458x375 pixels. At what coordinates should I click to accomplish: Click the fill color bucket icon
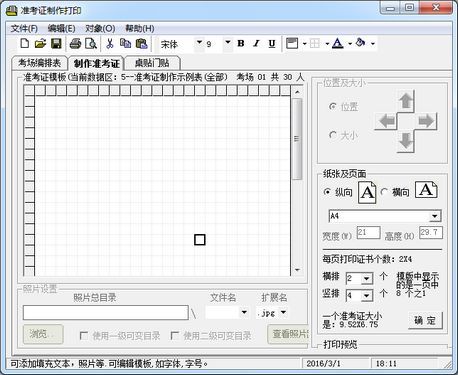(x=360, y=43)
